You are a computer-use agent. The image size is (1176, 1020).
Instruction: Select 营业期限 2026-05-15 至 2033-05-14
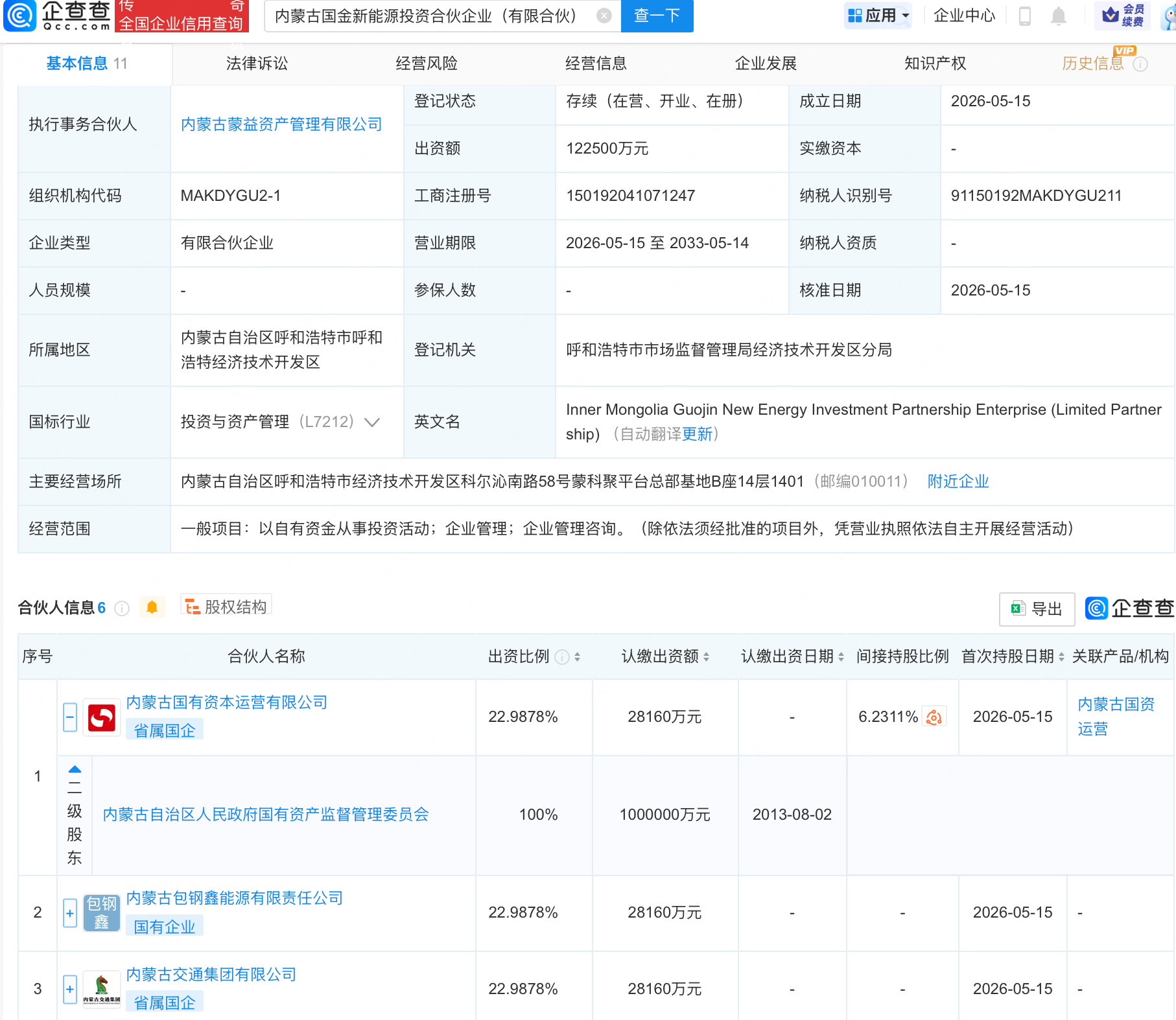pos(657,243)
